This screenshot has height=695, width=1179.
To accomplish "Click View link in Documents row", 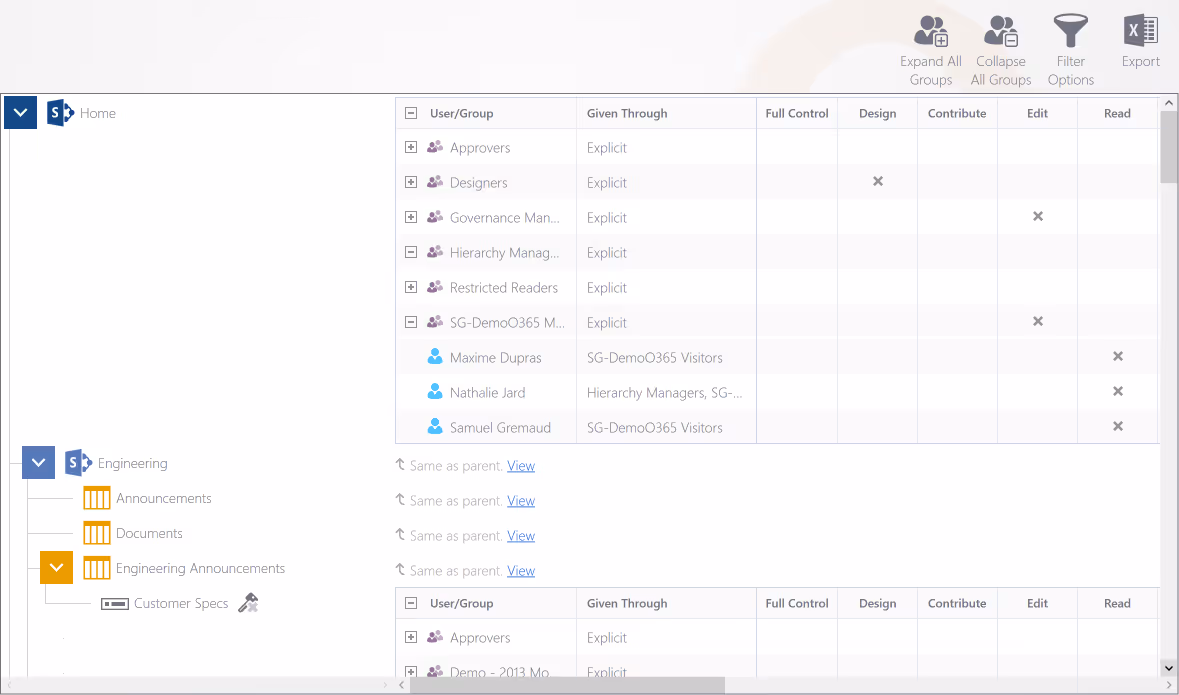I will (521, 536).
